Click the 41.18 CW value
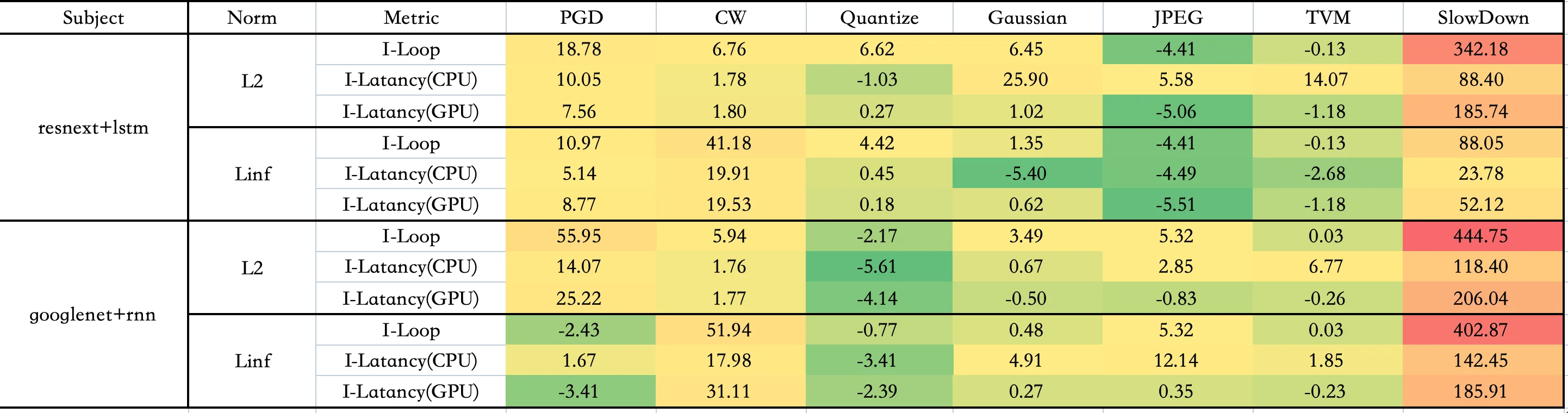The height and width of the screenshot is (413, 1568). click(729, 143)
